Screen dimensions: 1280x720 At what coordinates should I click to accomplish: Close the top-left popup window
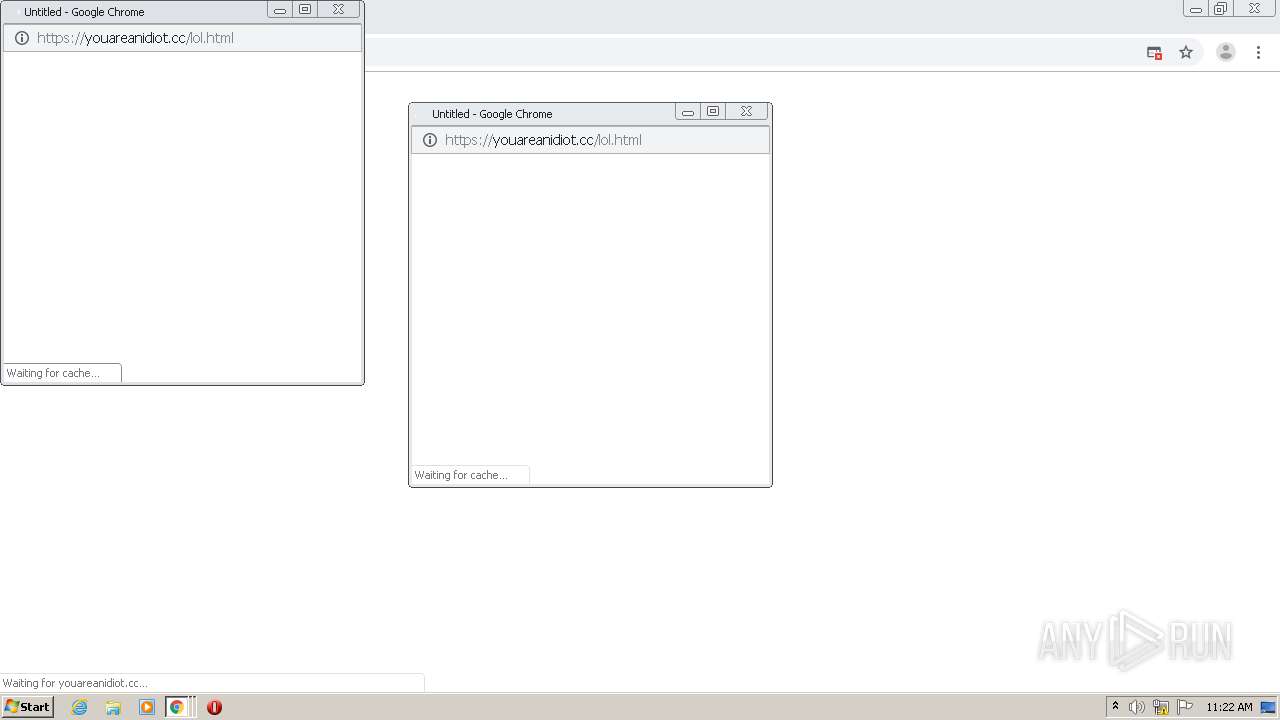click(338, 10)
